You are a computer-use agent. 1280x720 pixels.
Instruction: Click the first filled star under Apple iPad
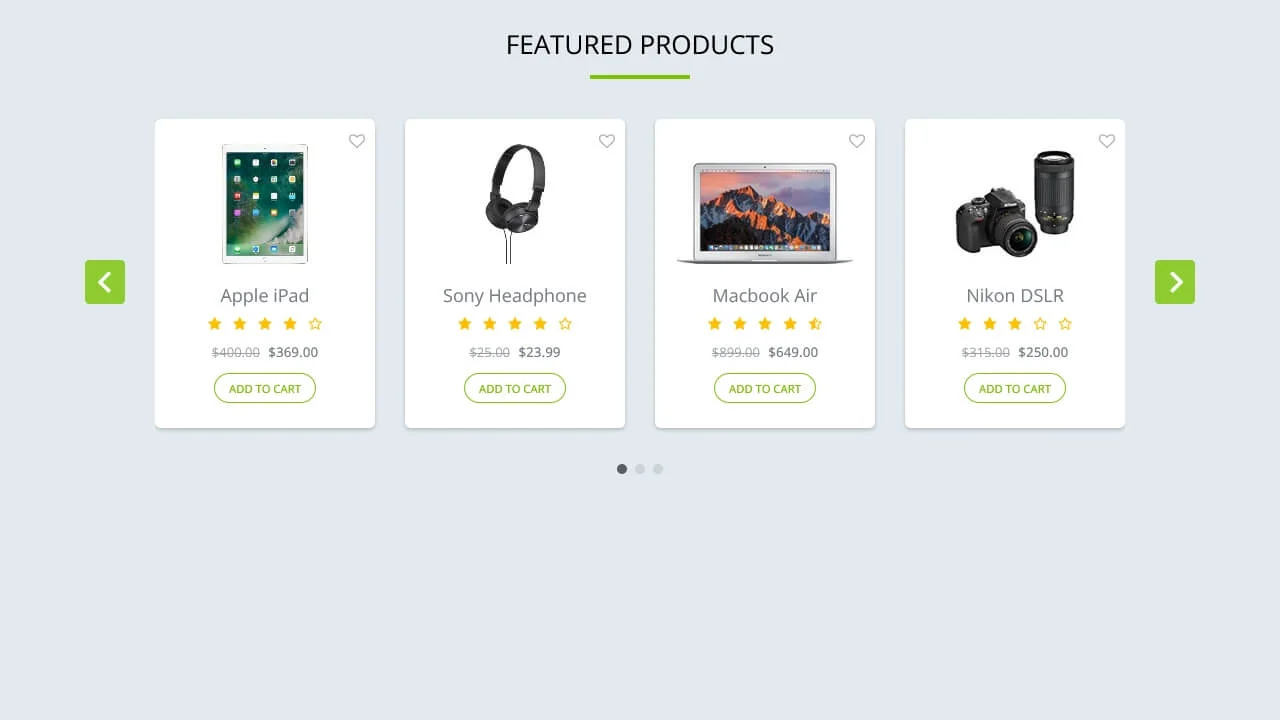point(215,323)
